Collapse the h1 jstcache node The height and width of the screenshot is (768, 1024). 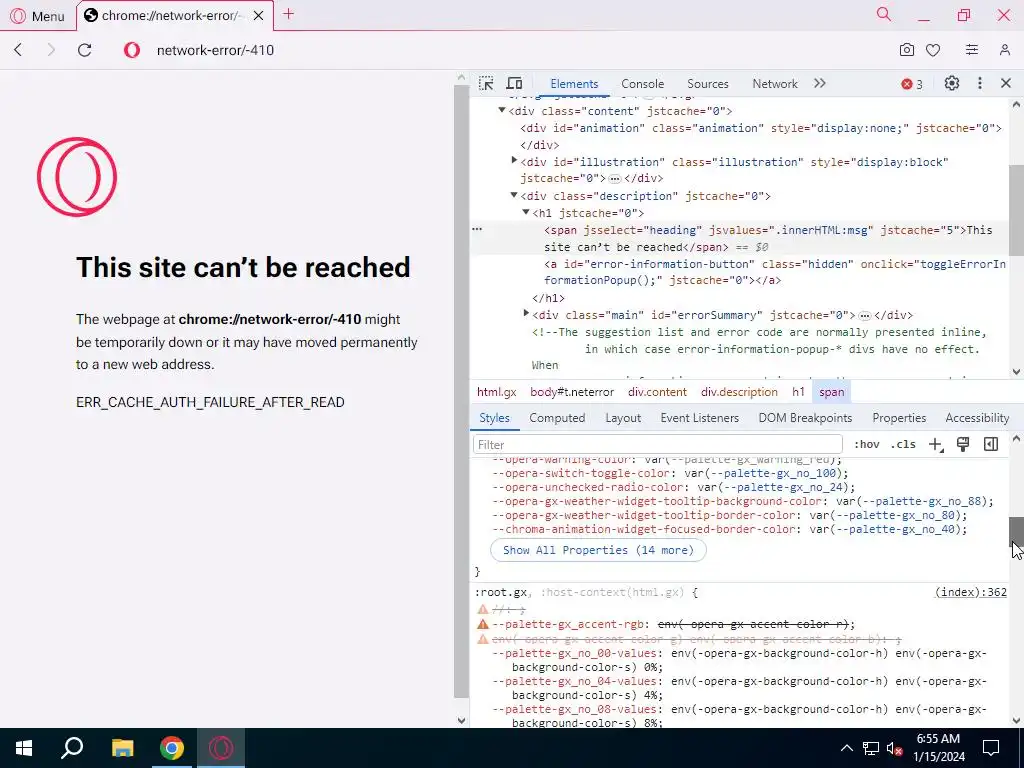(526, 212)
